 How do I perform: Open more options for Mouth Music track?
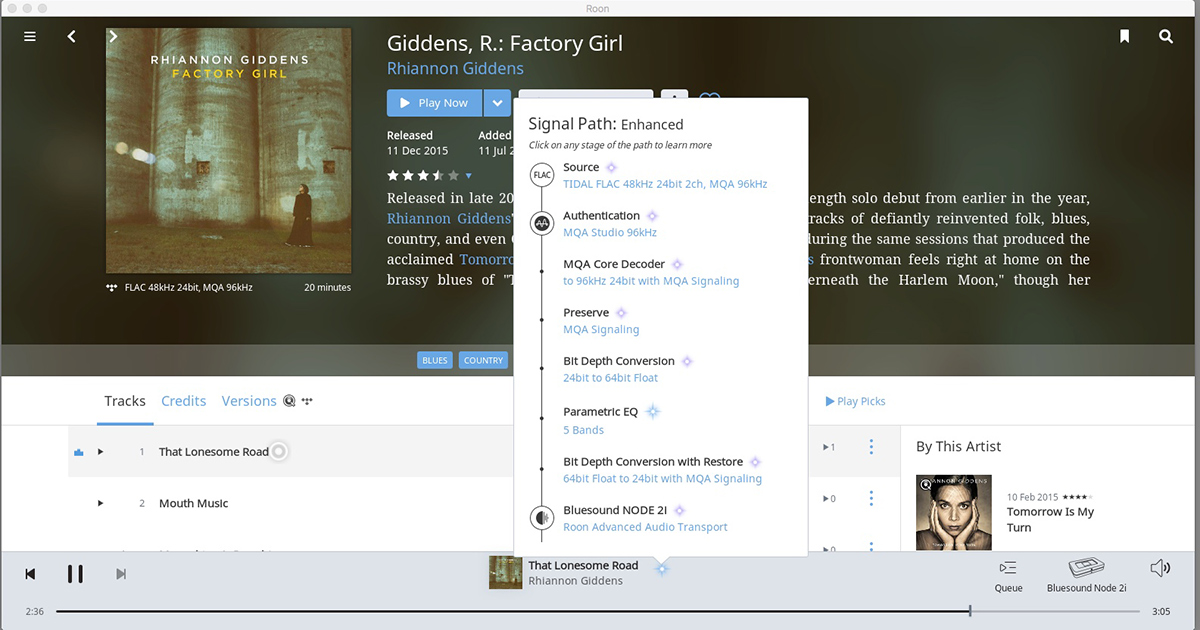click(871, 498)
